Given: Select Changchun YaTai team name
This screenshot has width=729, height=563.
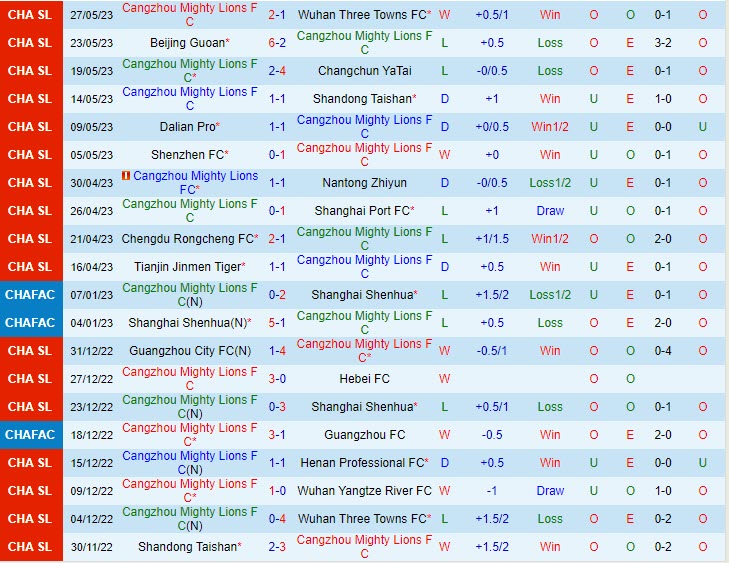Looking at the screenshot, I should [364, 71].
